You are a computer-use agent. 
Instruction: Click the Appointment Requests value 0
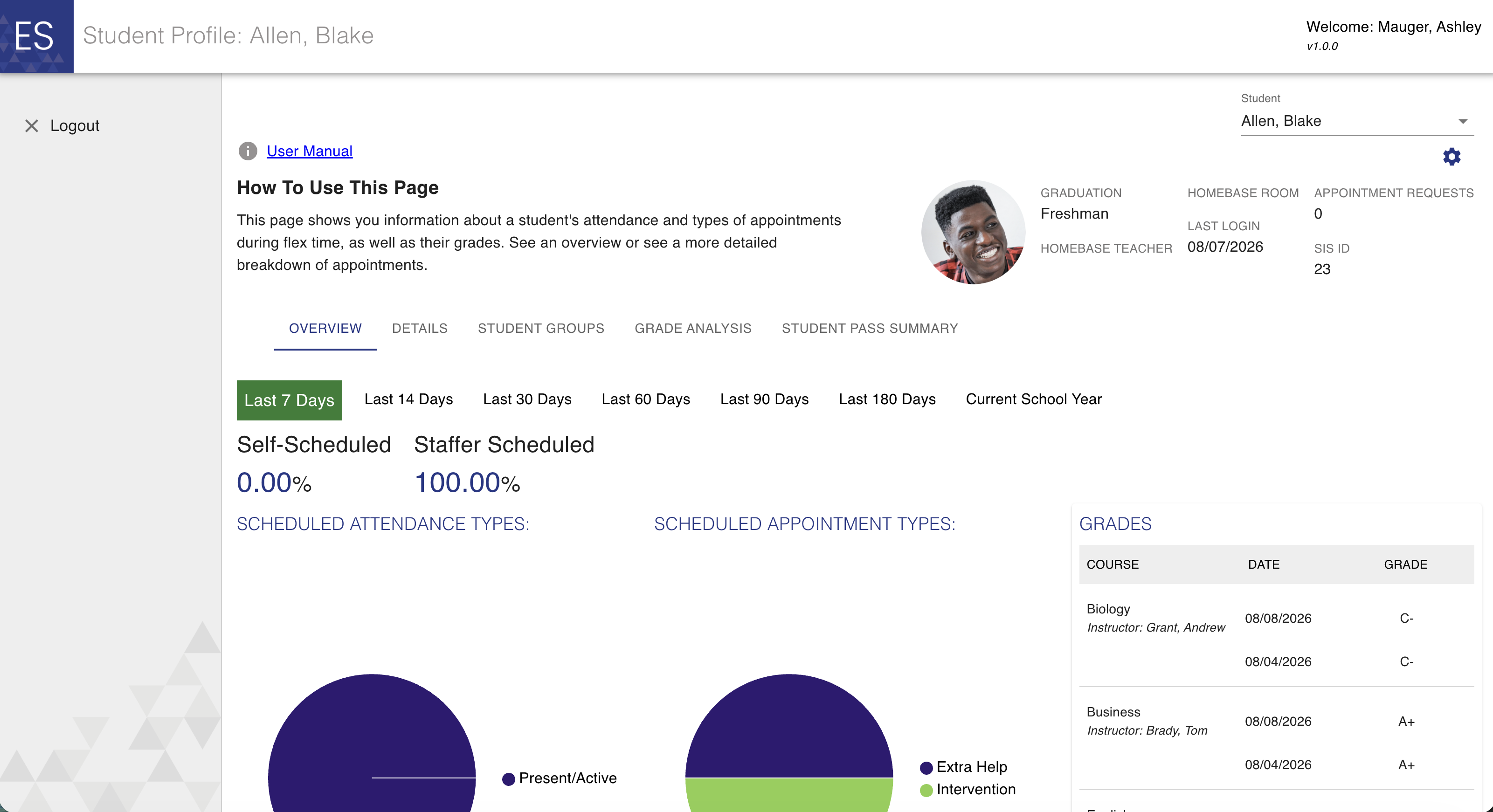[1318, 214]
